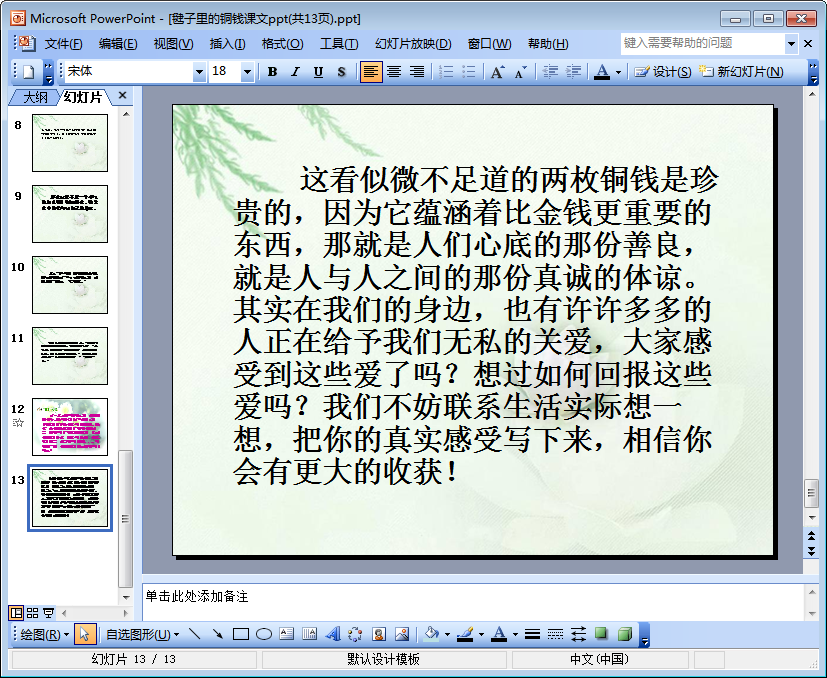Open the font size dropdown

[x=249, y=72]
